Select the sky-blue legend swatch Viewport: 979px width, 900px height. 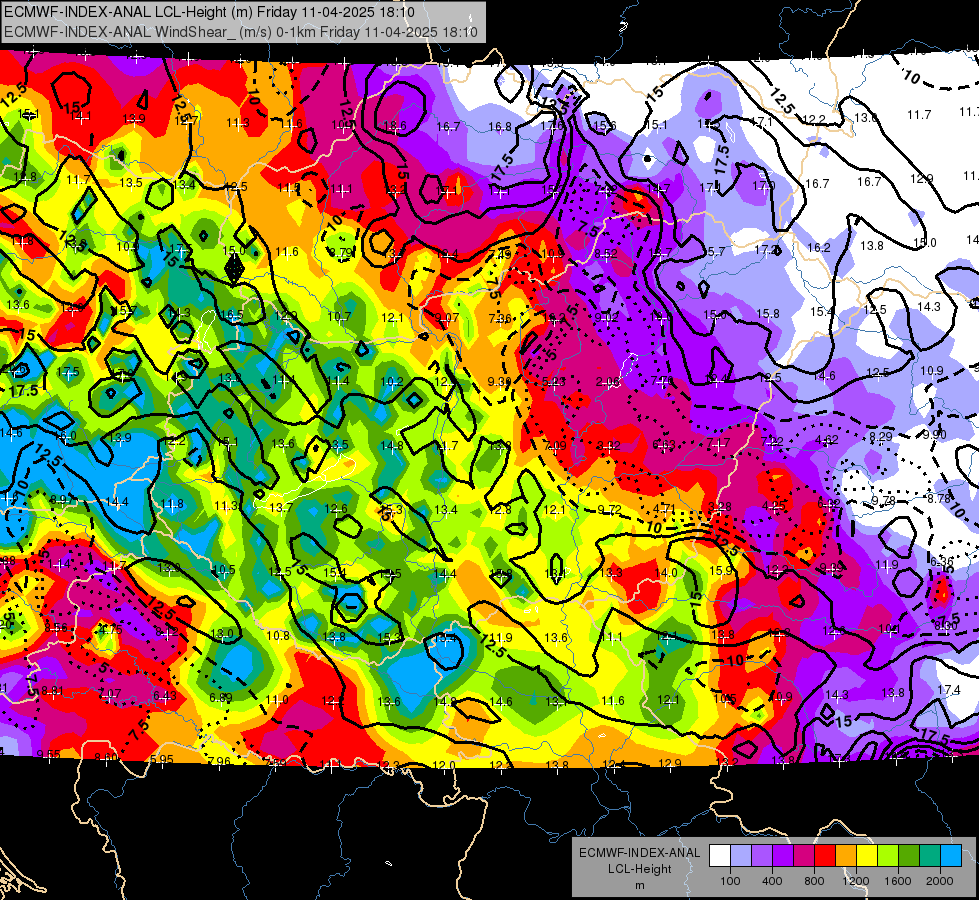tap(951, 856)
